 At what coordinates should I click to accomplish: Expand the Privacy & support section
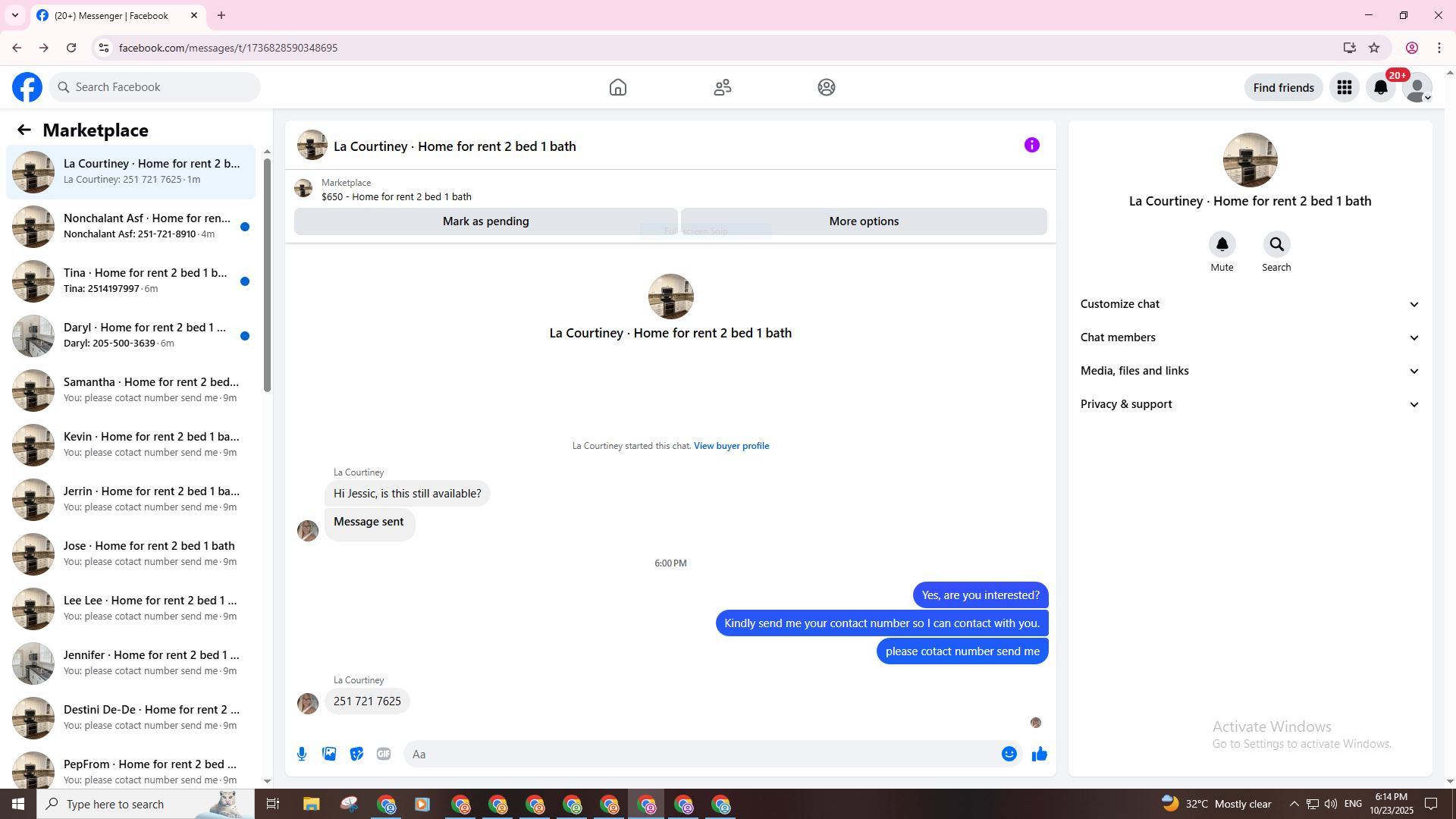coord(1249,404)
